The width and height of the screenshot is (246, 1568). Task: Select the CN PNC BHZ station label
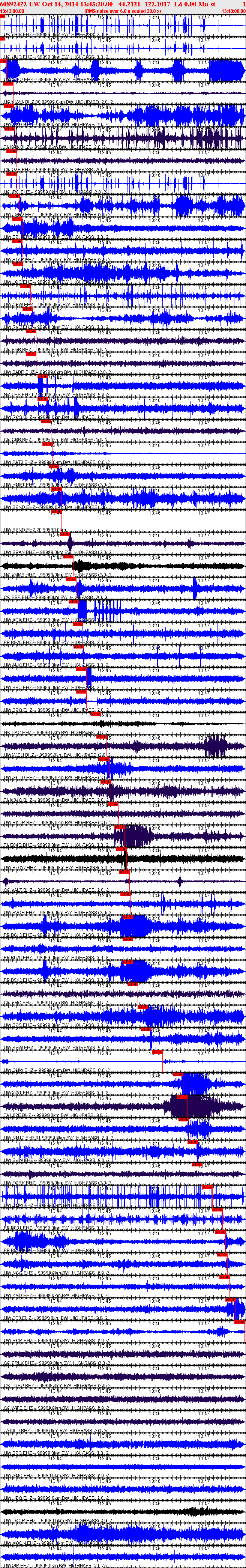coord(57,1003)
